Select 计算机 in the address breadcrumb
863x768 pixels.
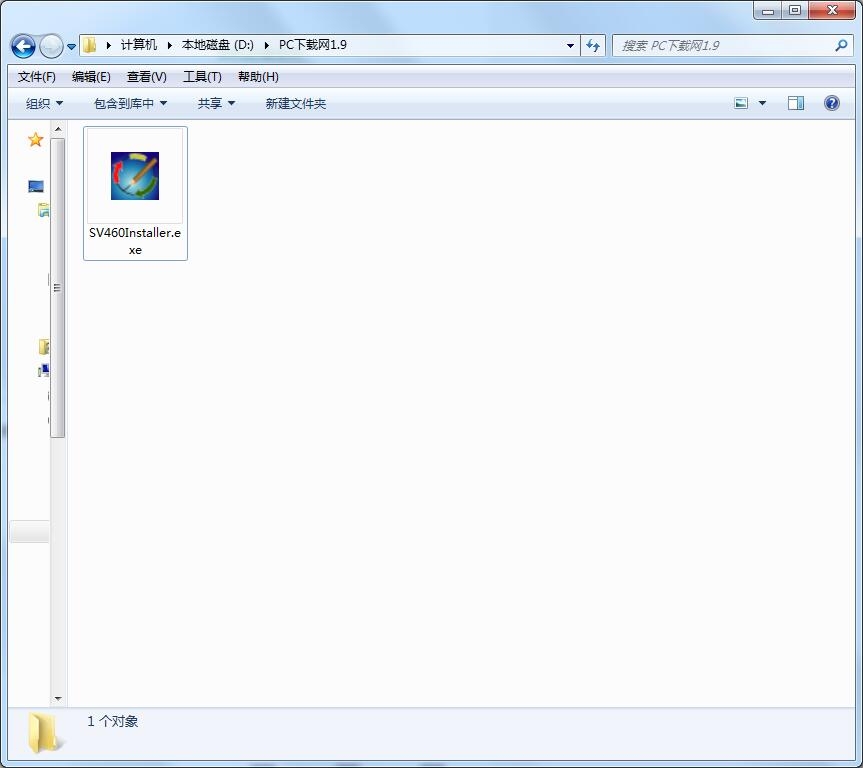tap(139, 45)
